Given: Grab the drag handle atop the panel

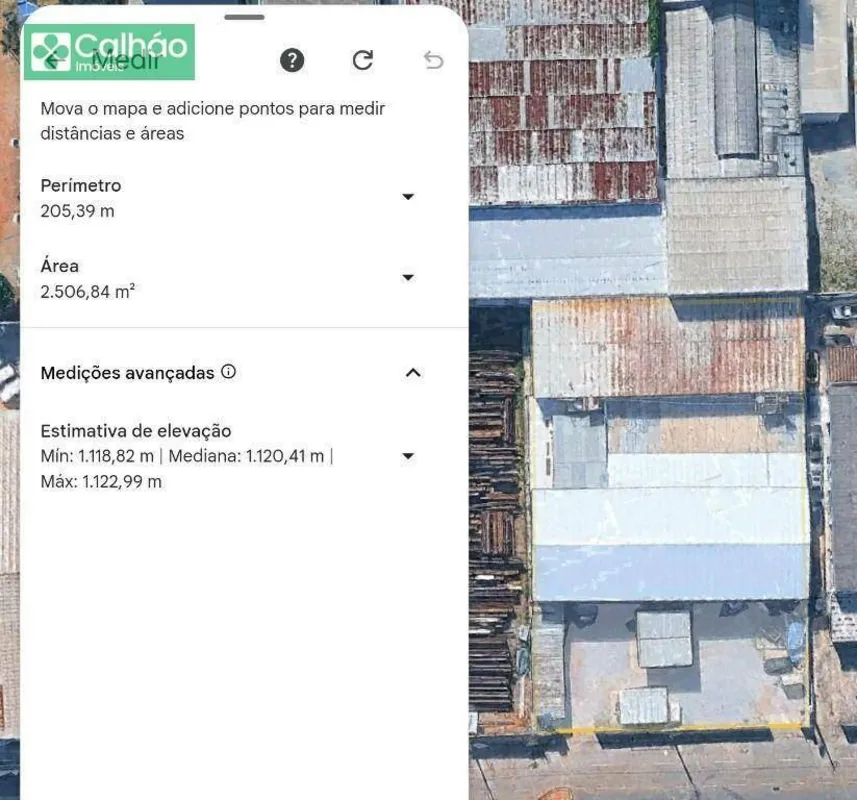Looking at the screenshot, I should (x=244, y=17).
